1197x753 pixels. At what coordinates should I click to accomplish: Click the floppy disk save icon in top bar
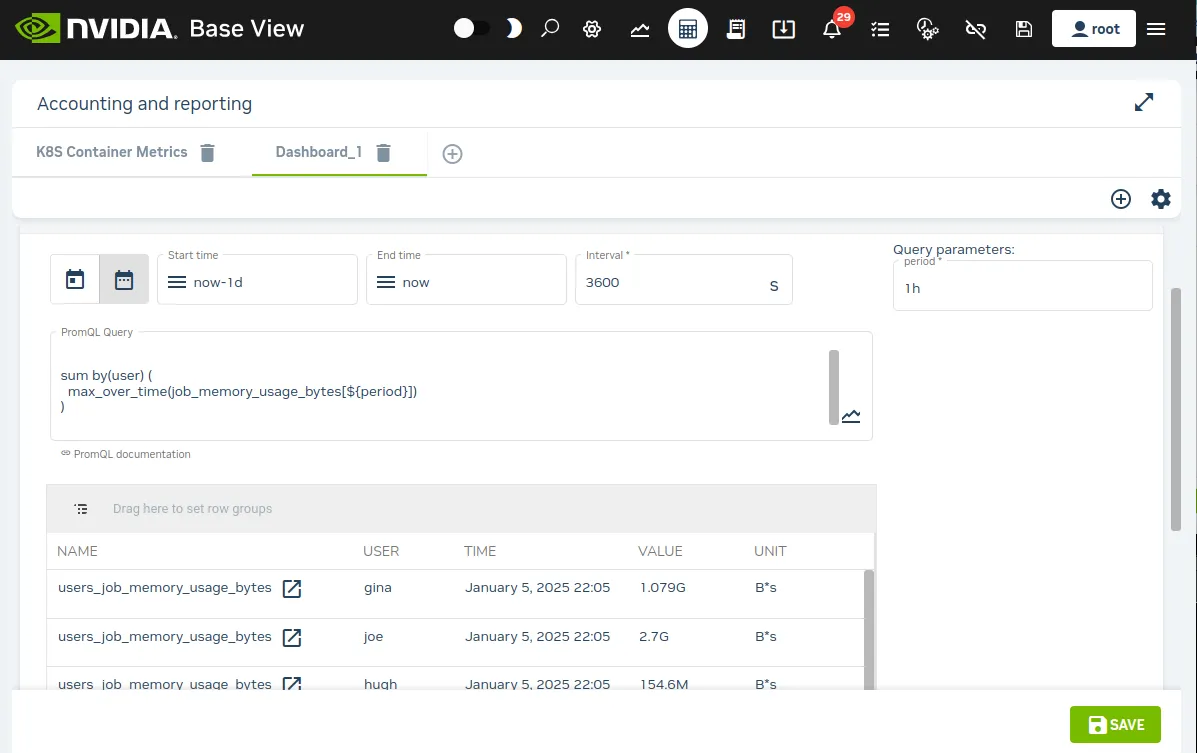point(1024,29)
